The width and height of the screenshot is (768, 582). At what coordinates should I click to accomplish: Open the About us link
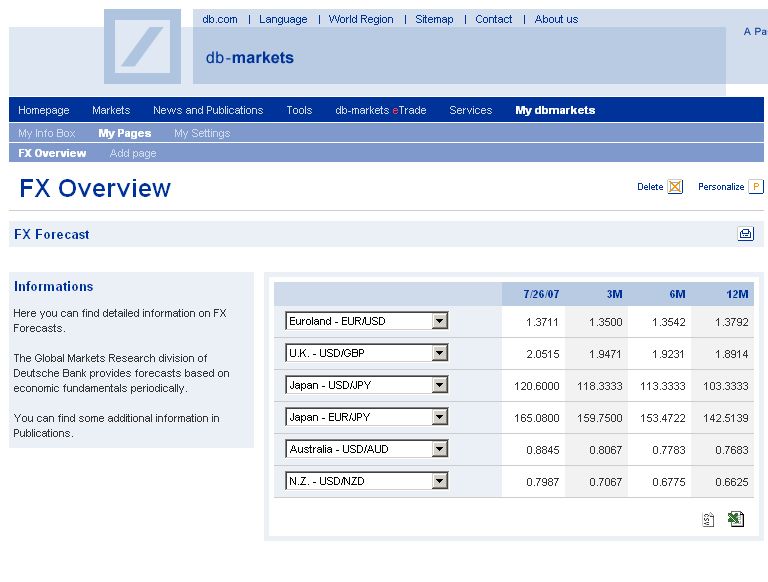coord(556,19)
